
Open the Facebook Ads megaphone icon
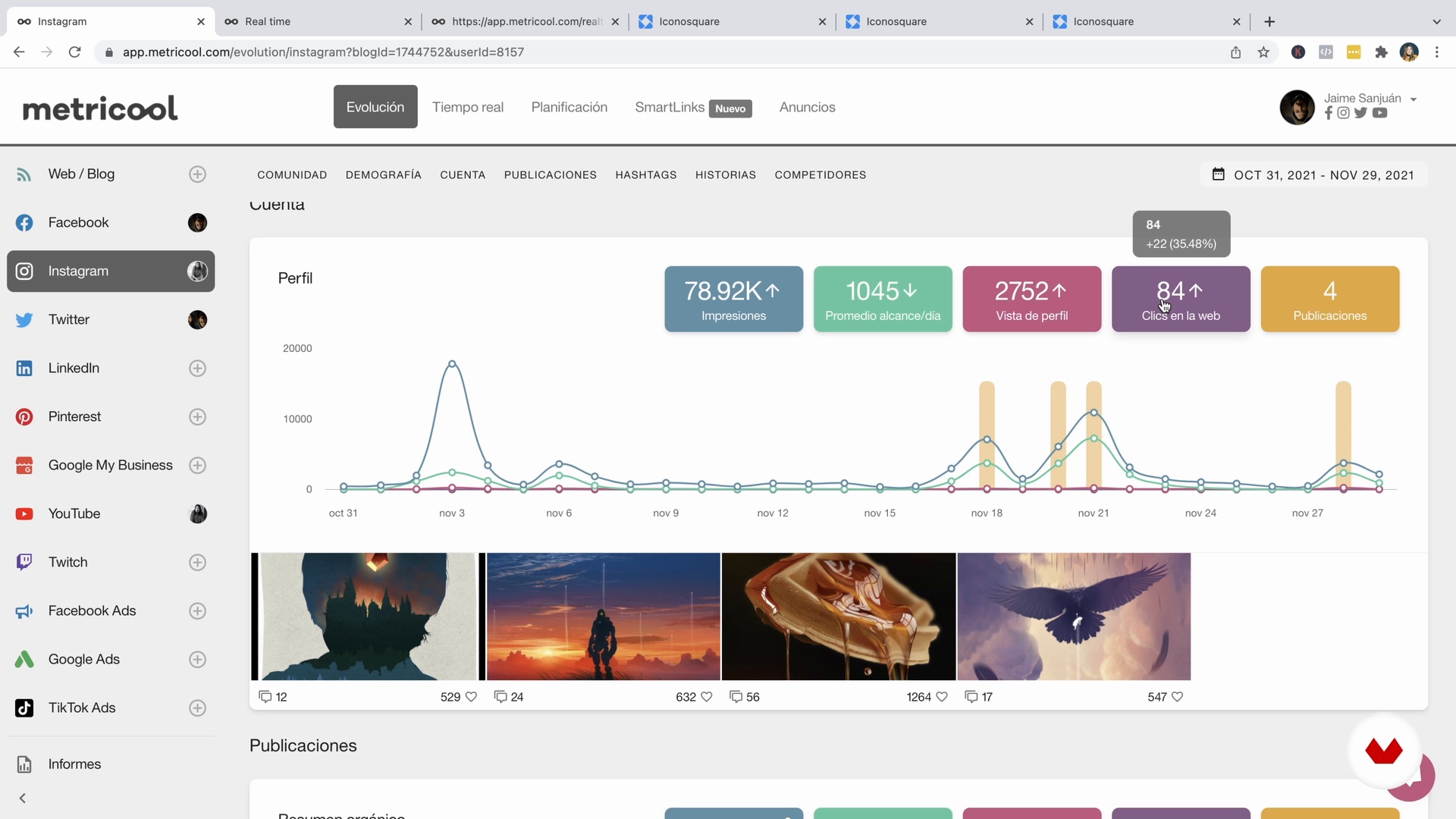24,611
